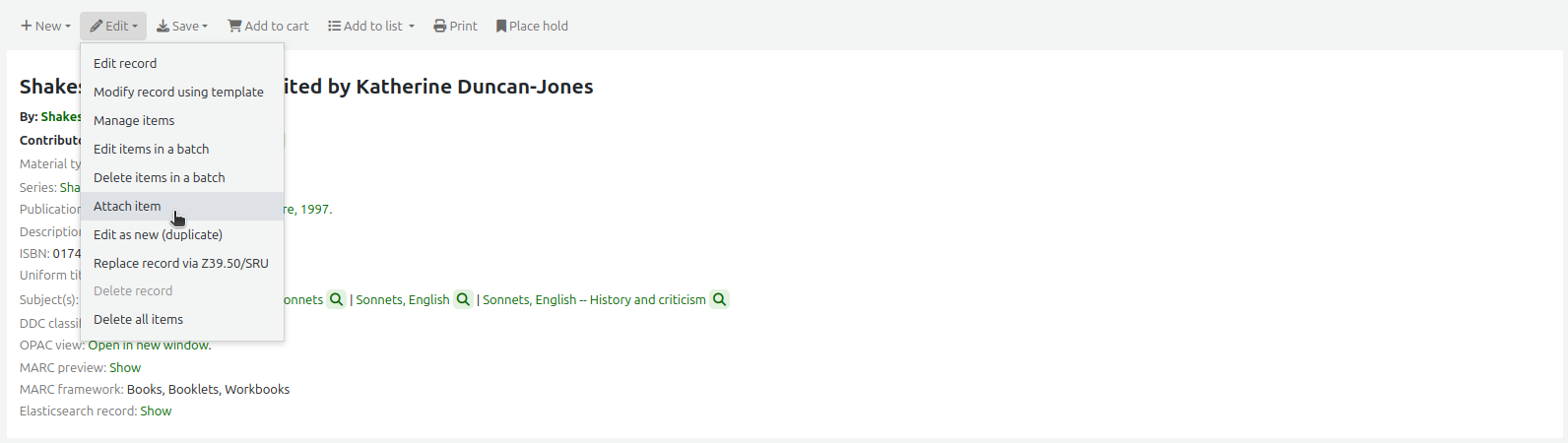Open the New dropdown menu
This screenshot has height=443, width=1568.
(45, 26)
